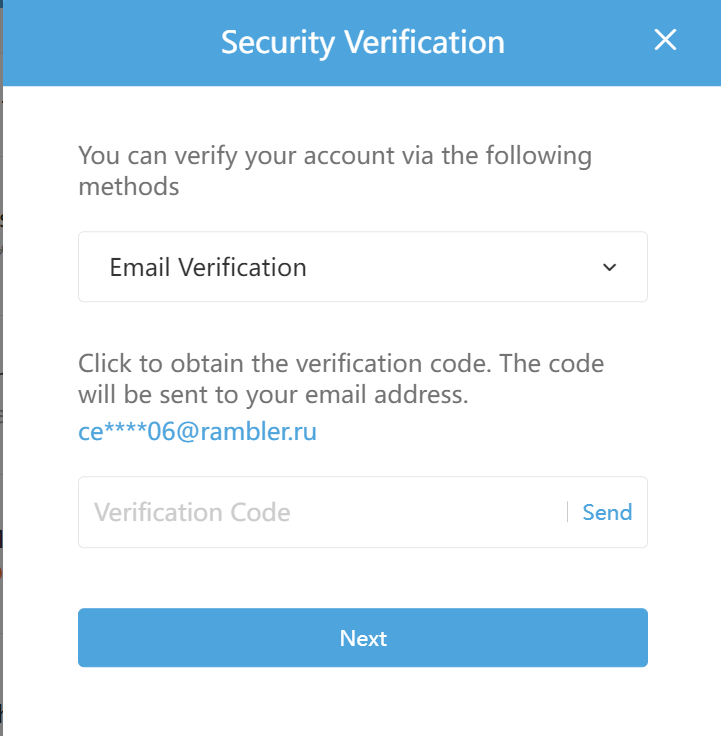The width and height of the screenshot is (721, 736).
Task: Click the divider line beside Send
Action: (568, 512)
